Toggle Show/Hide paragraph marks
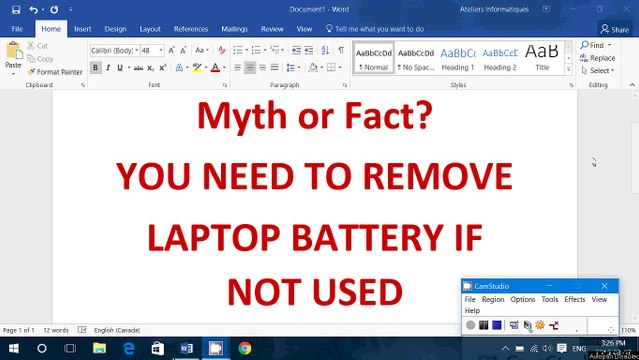This screenshot has height=360, width=639. tap(341, 50)
